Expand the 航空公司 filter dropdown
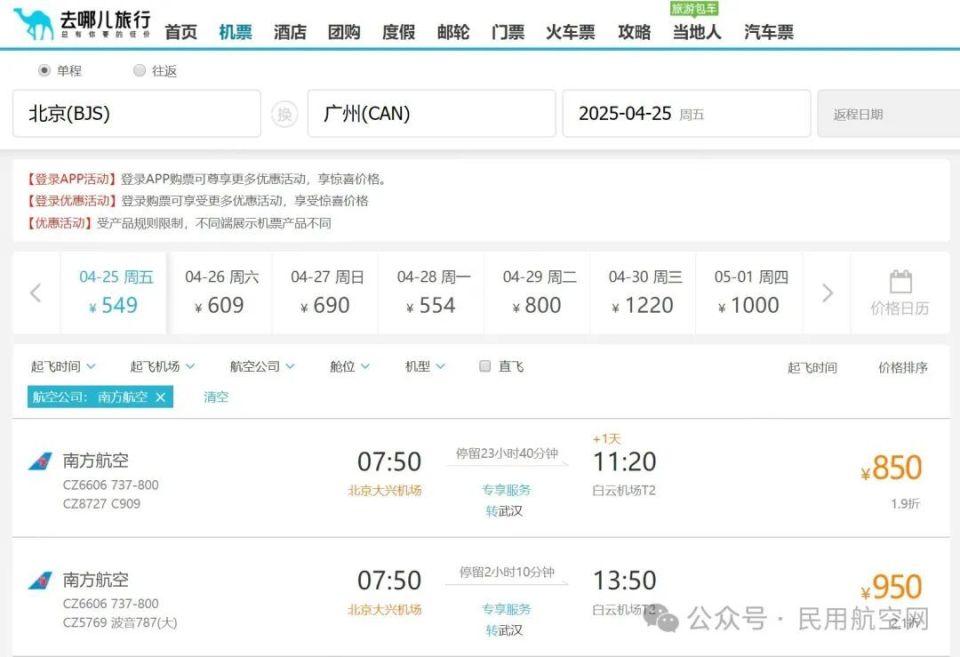Viewport: 960px width, 657px height. [x=262, y=366]
